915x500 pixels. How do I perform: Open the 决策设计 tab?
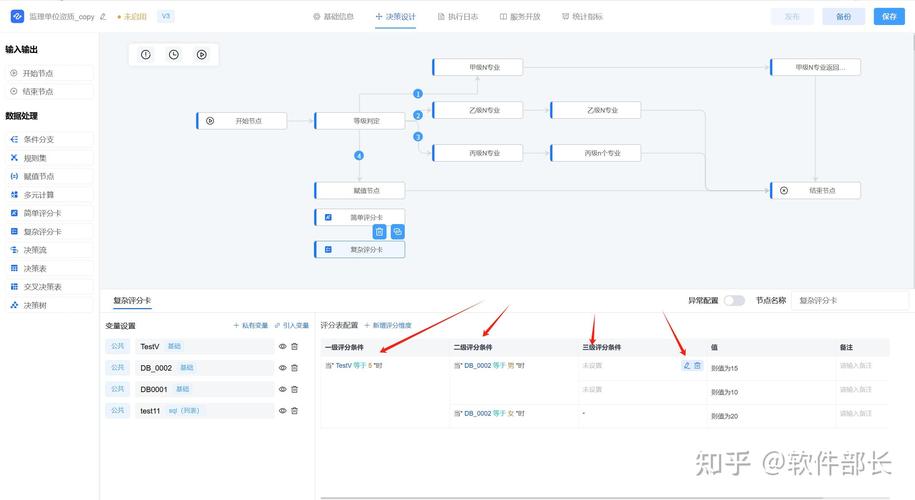396,17
